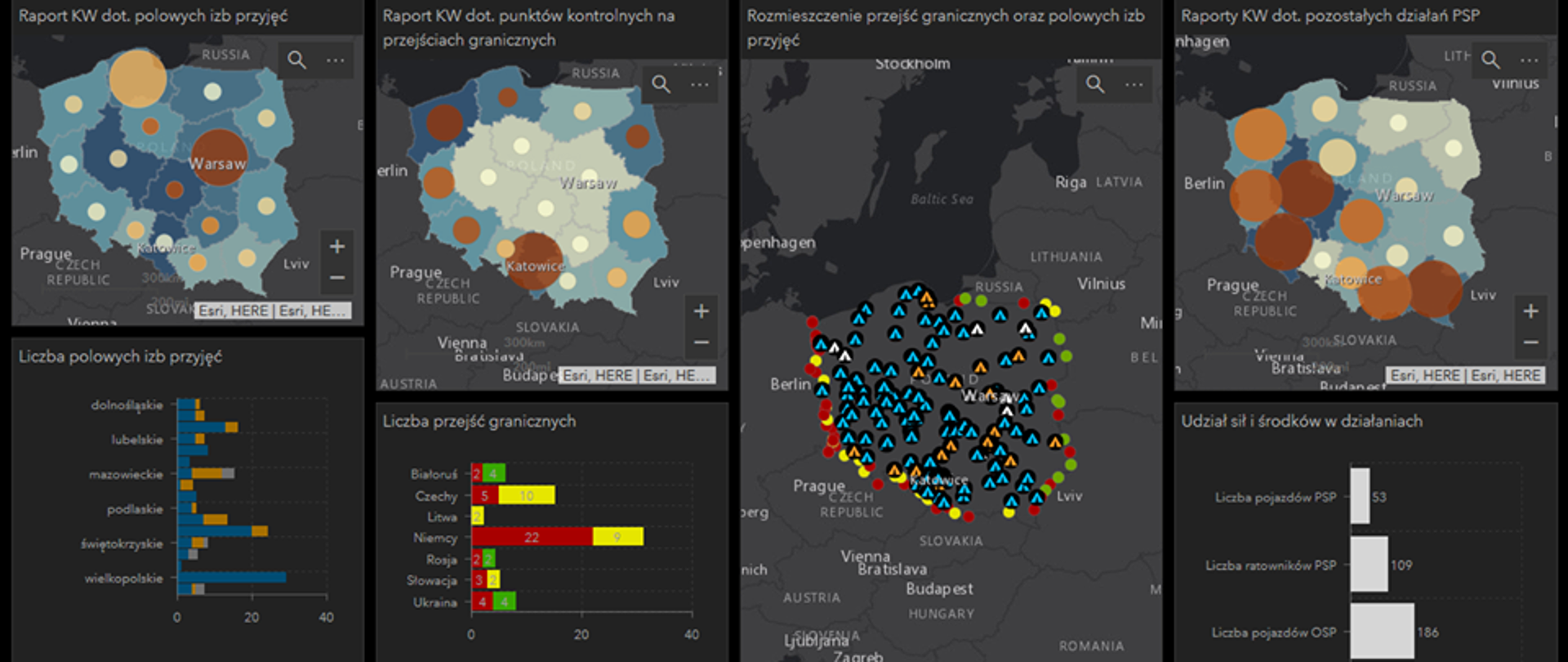The height and width of the screenshot is (662, 1568).
Task: Zoom in on border checkpoints map
Action: point(701,311)
